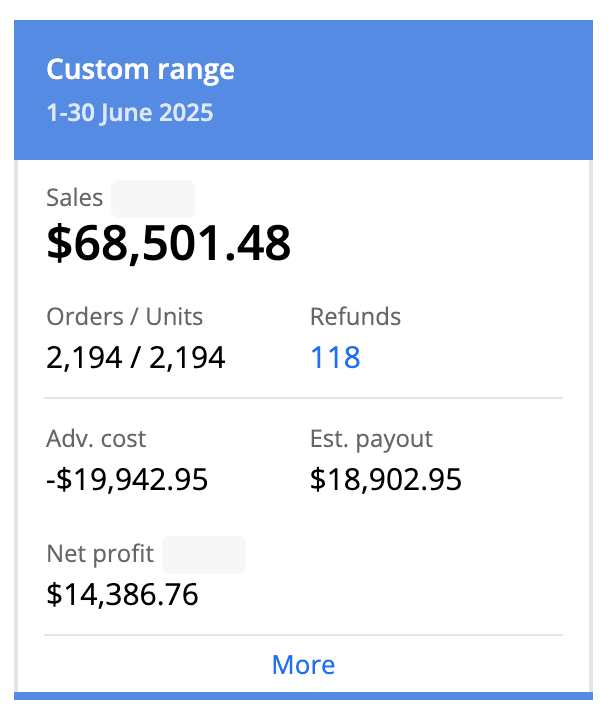The width and height of the screenshot is (612, 722).
Task: Click the 118 refunds link
Action: (x=335, y=357)
